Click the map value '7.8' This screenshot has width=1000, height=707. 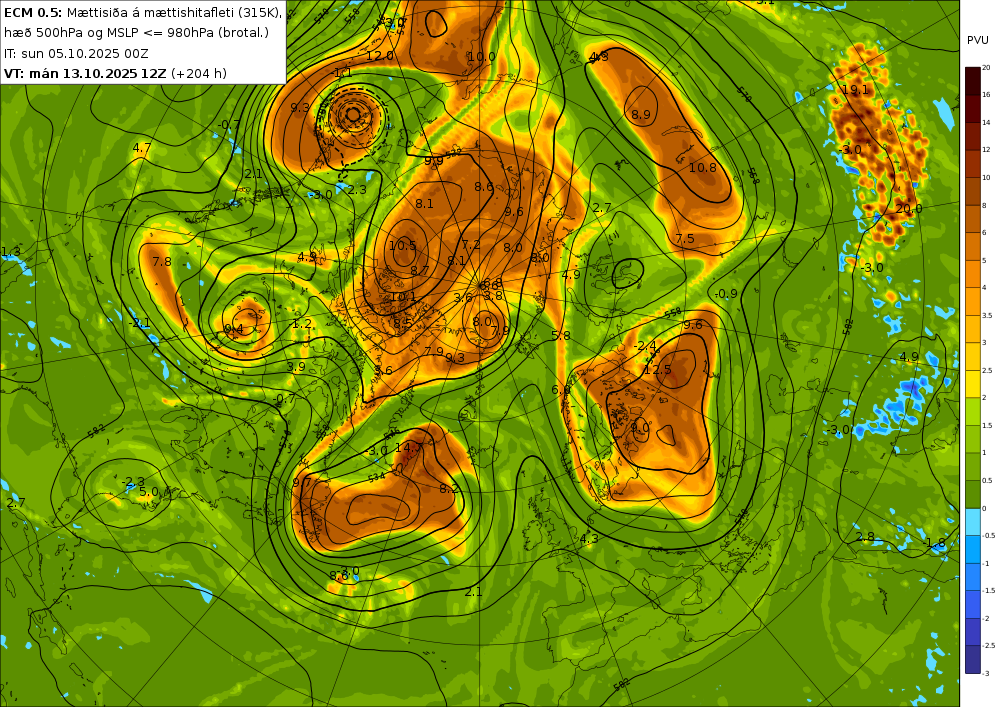click(x=162, y=261)
